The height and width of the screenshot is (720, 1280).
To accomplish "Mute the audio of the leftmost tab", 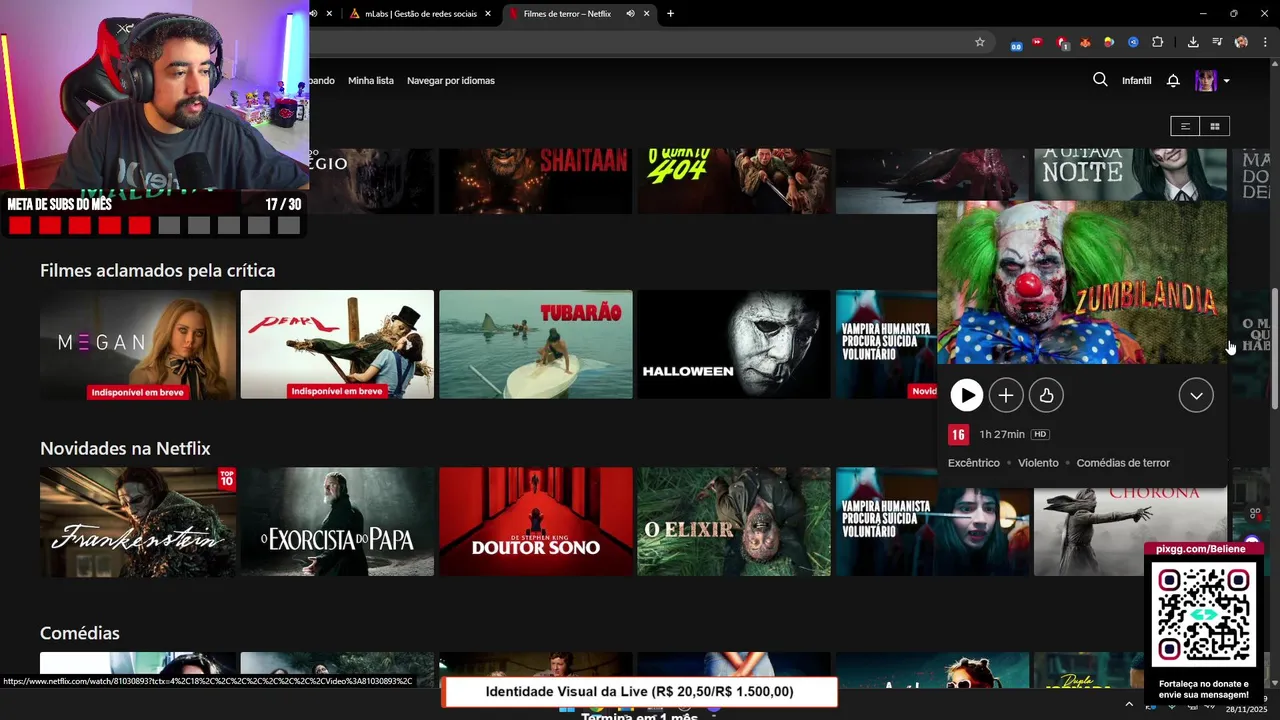I will 313,14.
